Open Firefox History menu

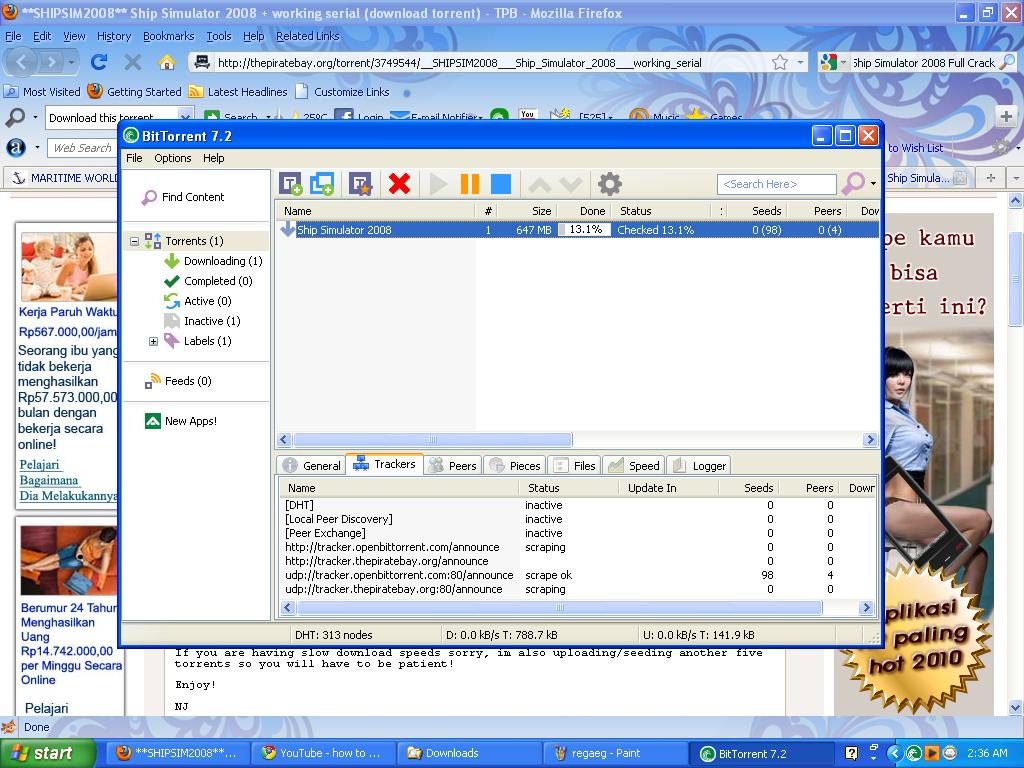(114, 36)
